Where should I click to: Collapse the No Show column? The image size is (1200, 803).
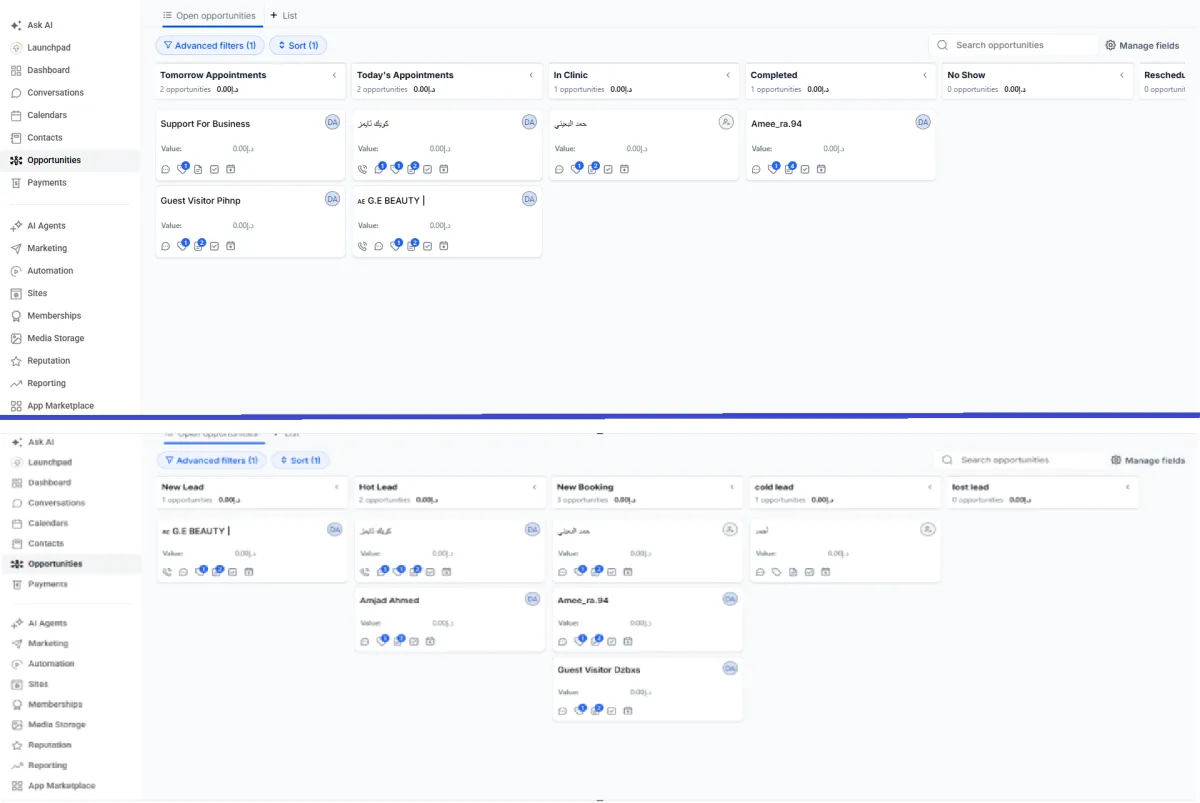point(1122,75)
